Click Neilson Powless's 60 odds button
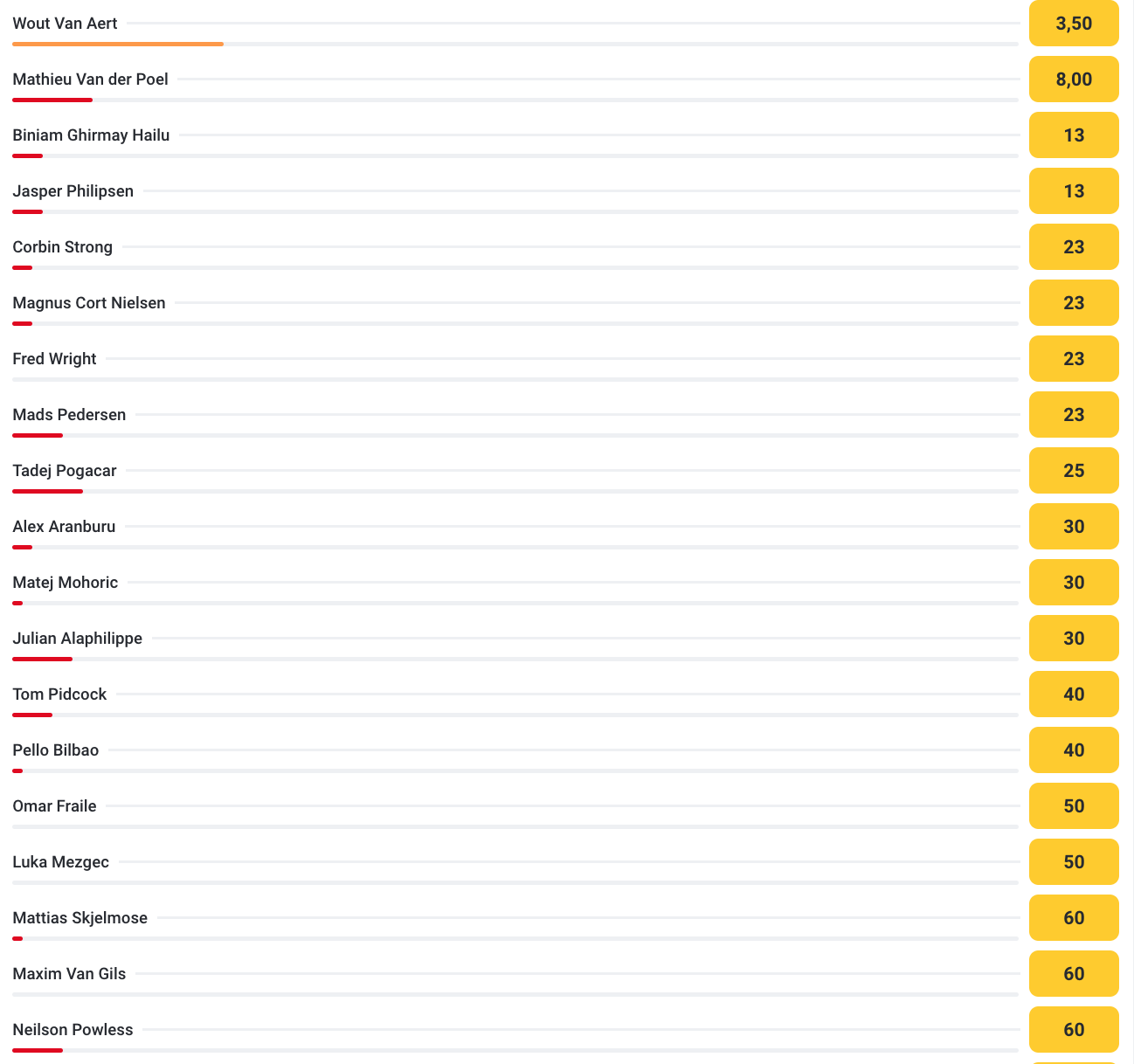This screenshot has width=1134, height=1064. (x=1074, y=1030)
